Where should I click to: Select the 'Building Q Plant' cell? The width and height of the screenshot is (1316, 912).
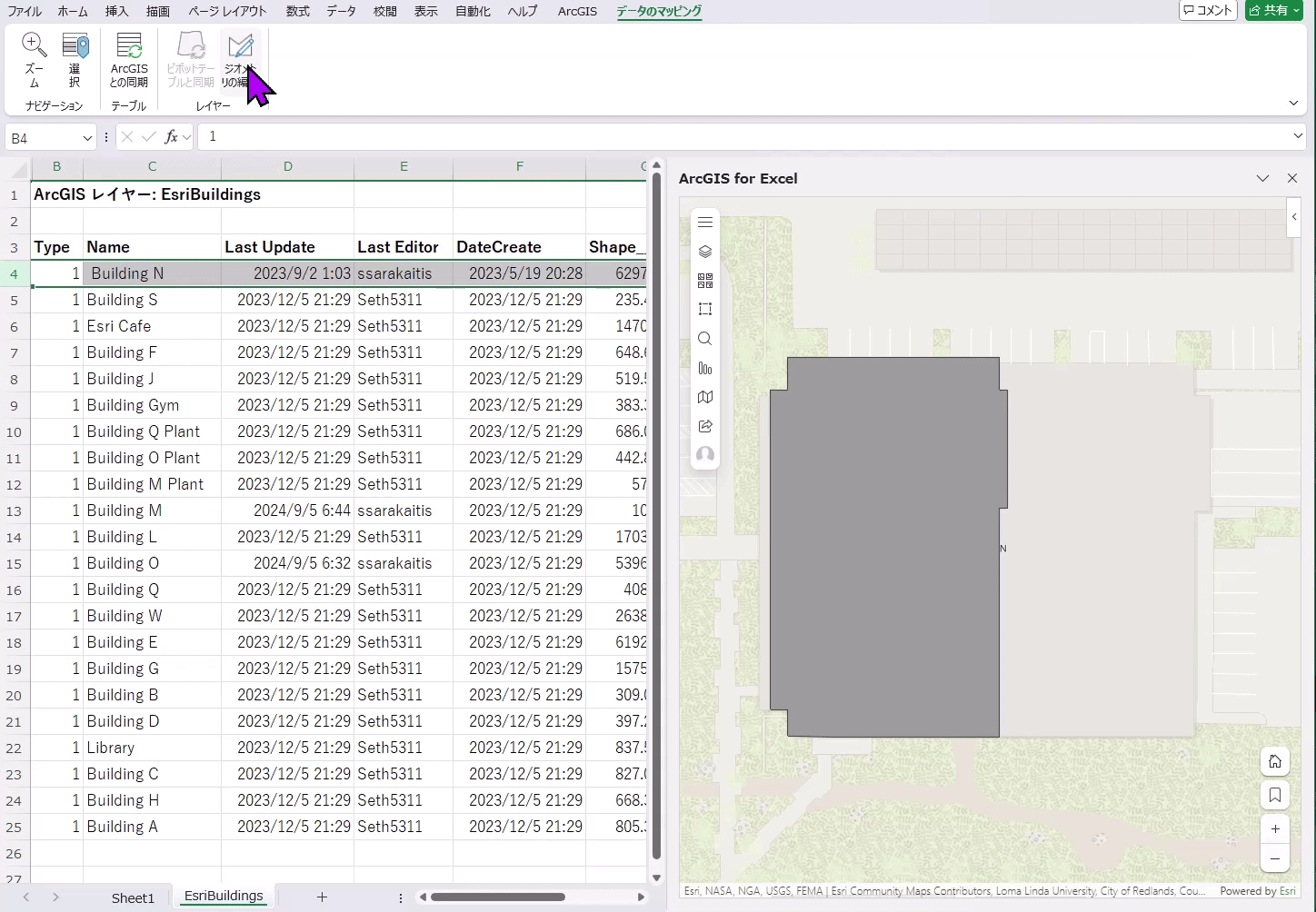click(152, 431)
